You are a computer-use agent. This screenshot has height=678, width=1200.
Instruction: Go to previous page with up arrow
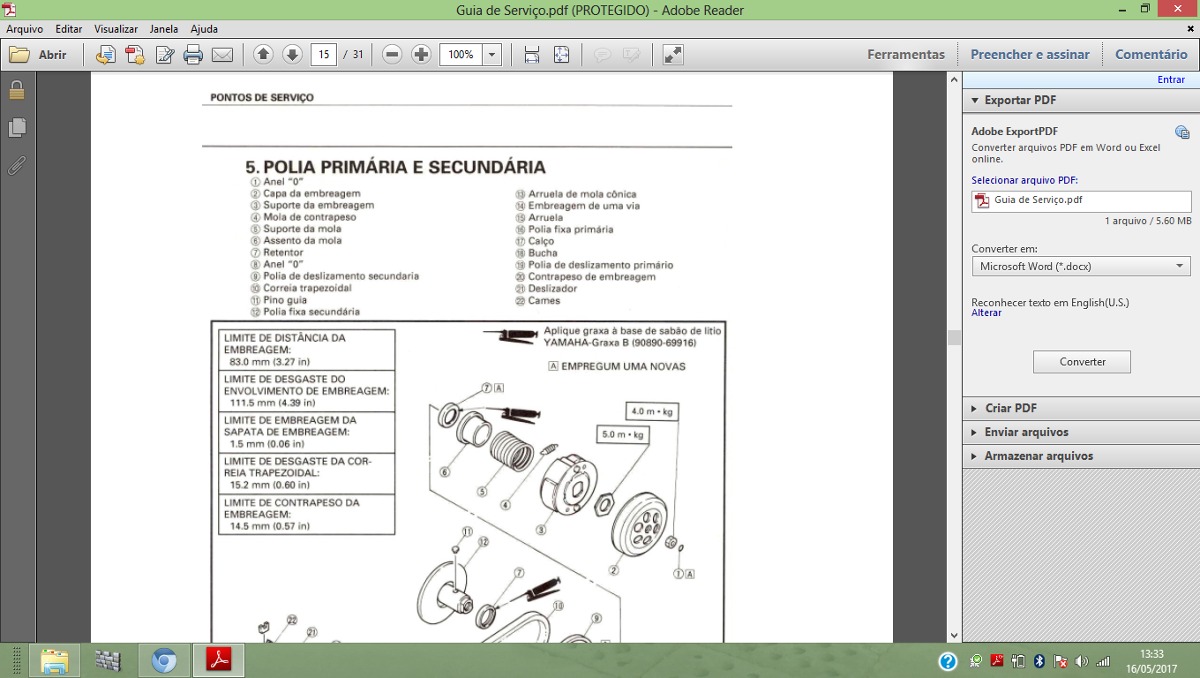tap(263, 55)
